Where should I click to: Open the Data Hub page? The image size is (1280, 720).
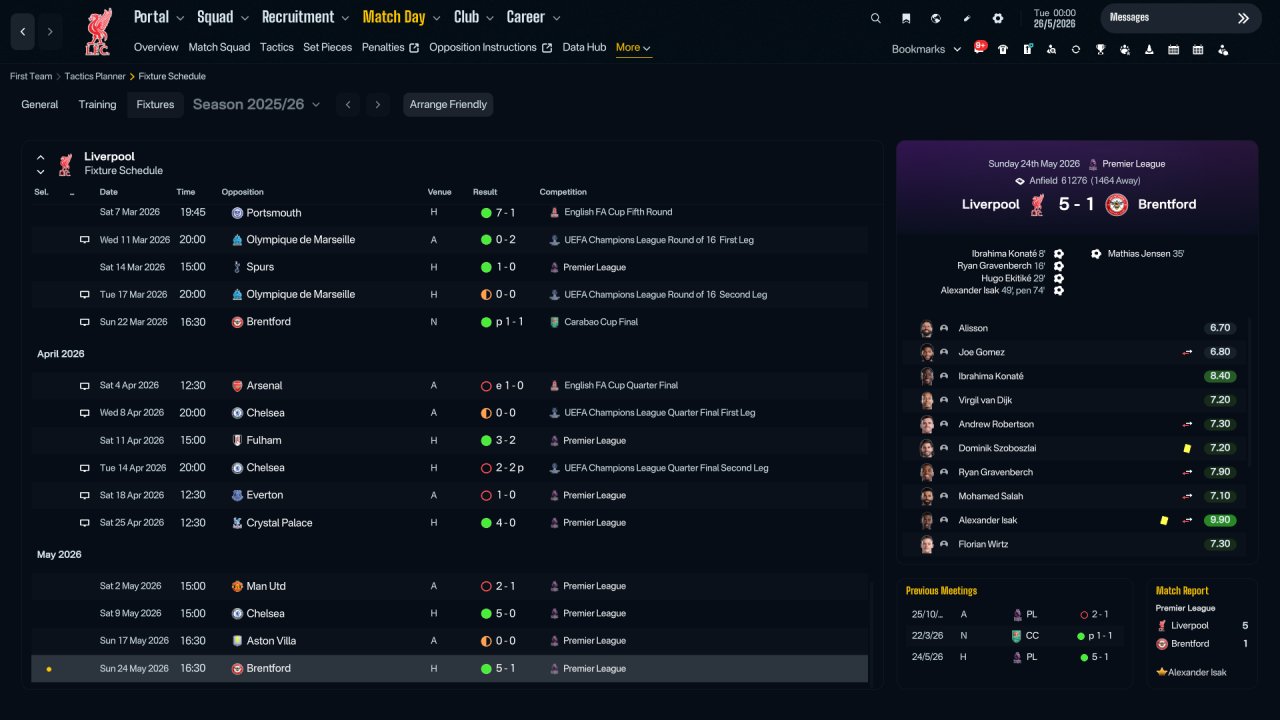click(584, 47)
